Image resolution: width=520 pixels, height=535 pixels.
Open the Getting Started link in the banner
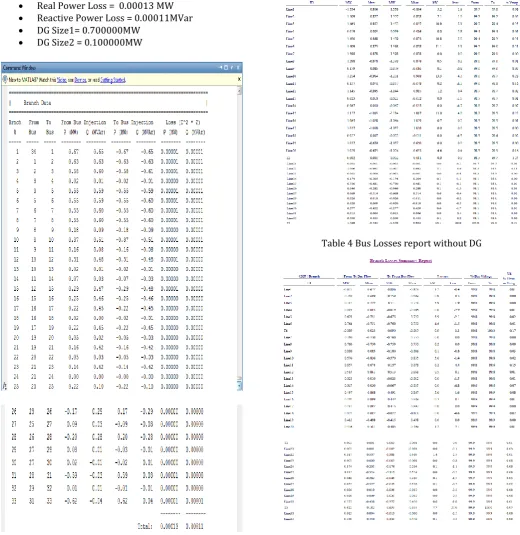pos(113,80)
